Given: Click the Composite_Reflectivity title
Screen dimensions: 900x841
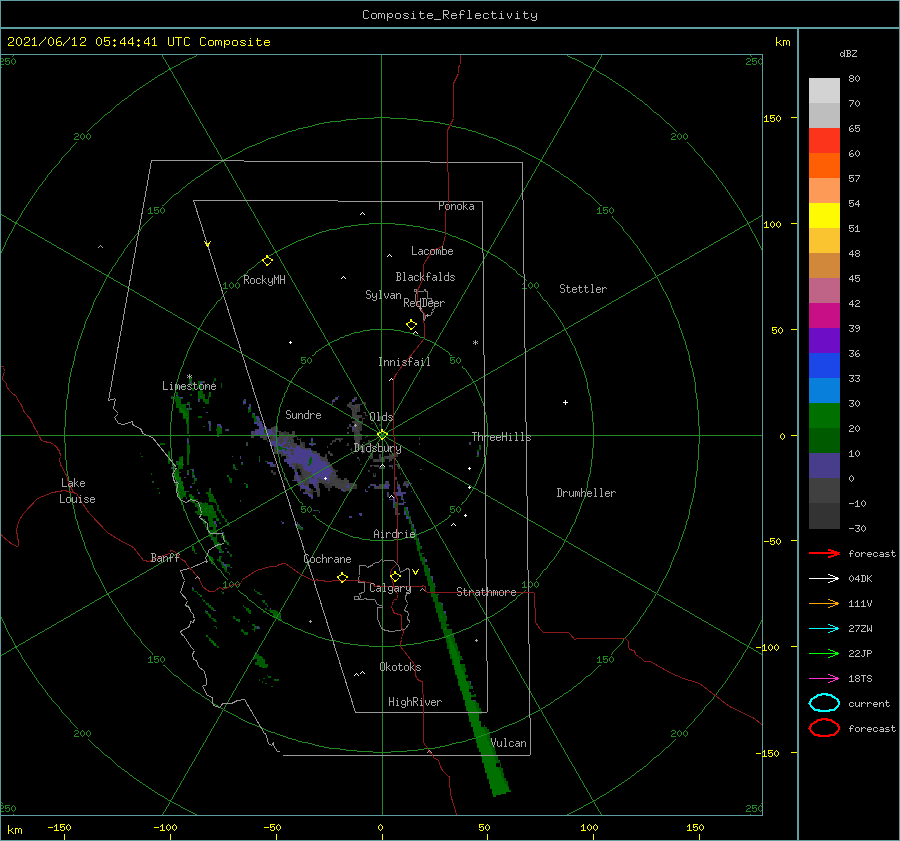Looking at the screenshot, I should 450,15.
